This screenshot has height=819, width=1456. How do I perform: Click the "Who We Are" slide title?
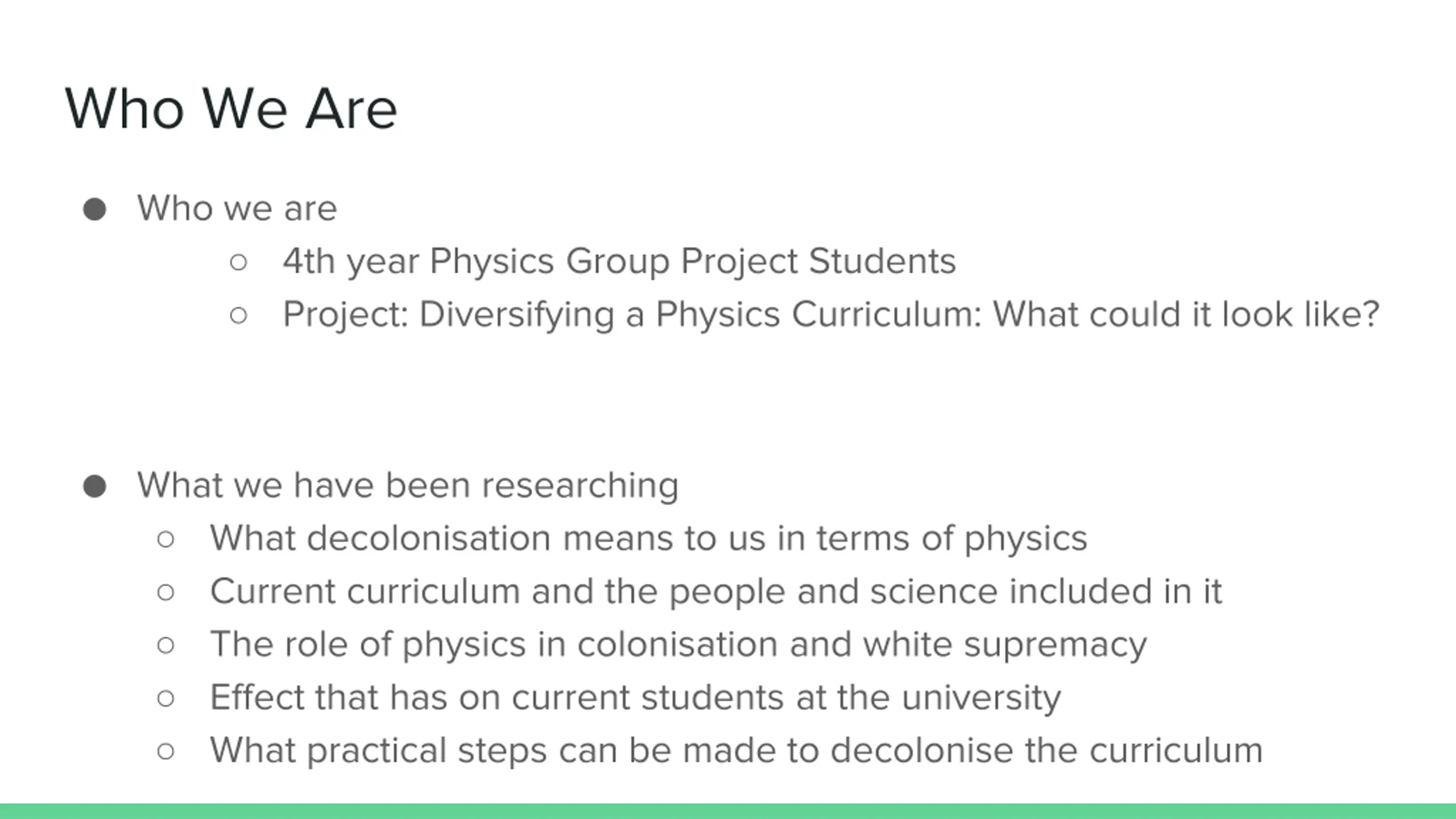231,109
